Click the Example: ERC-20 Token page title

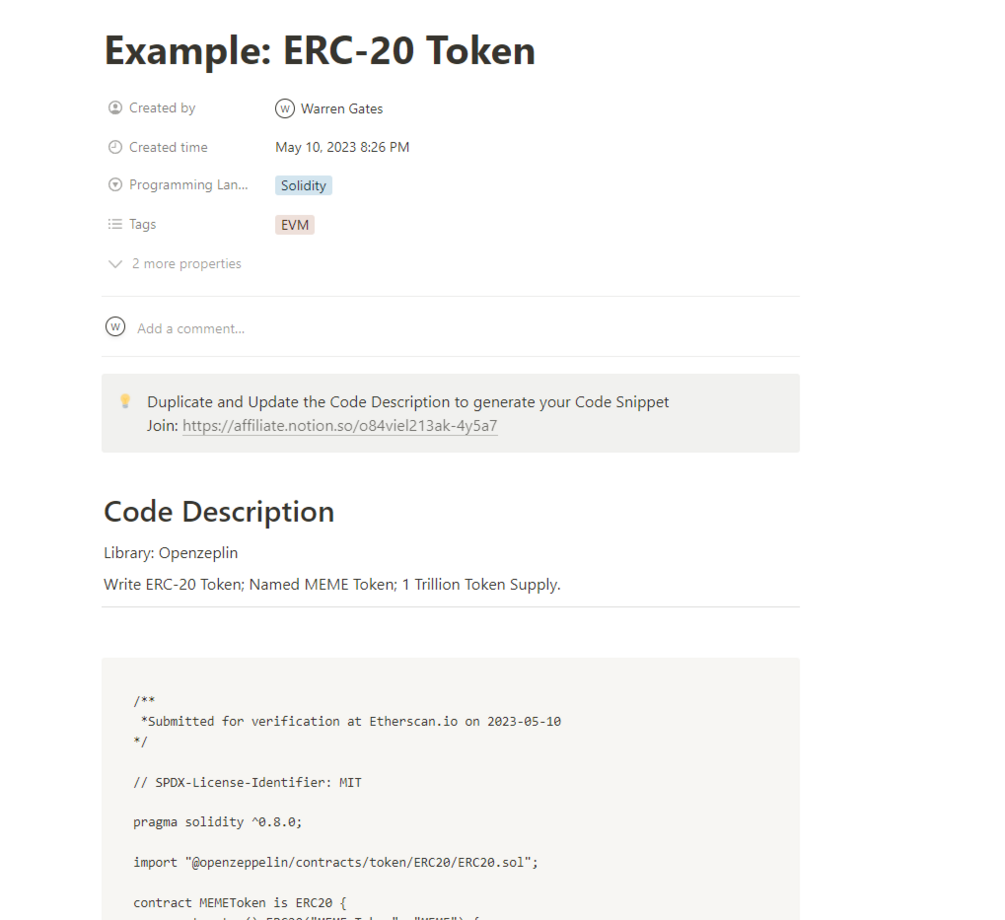coord(320,51)
